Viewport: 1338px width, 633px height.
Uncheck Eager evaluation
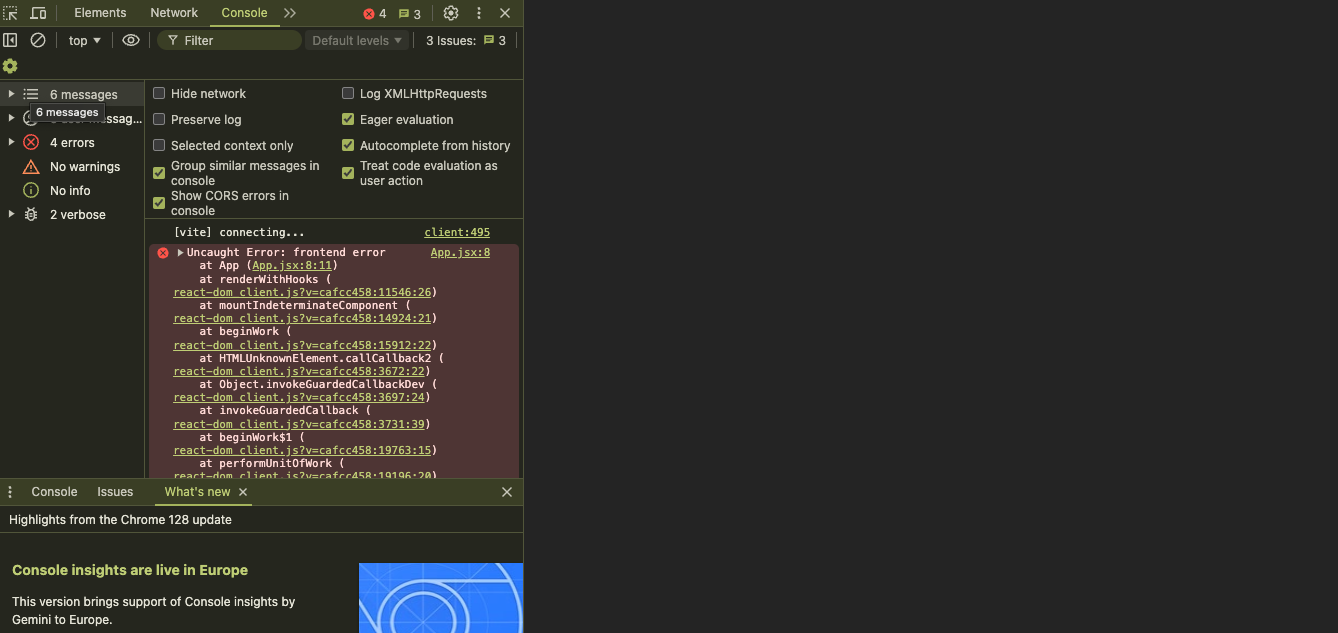[348, 119]
